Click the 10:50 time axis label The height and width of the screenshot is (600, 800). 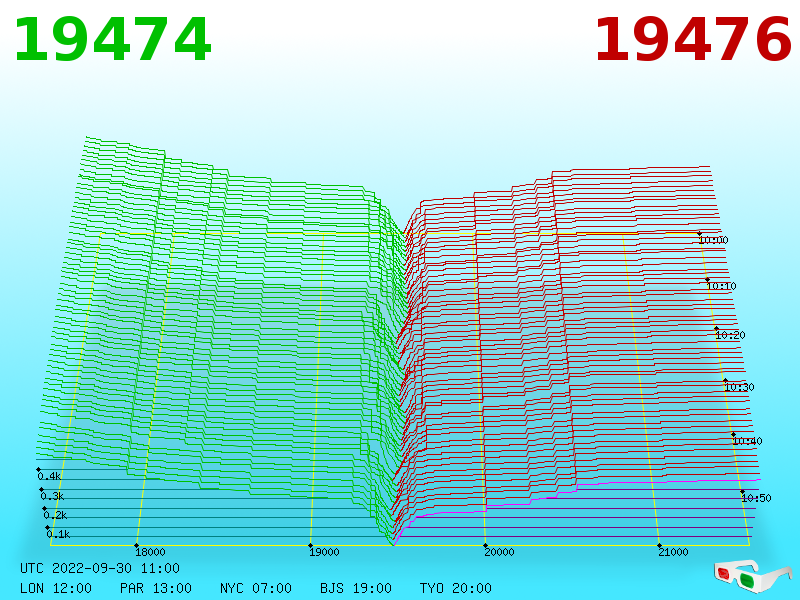coord(756,498)
